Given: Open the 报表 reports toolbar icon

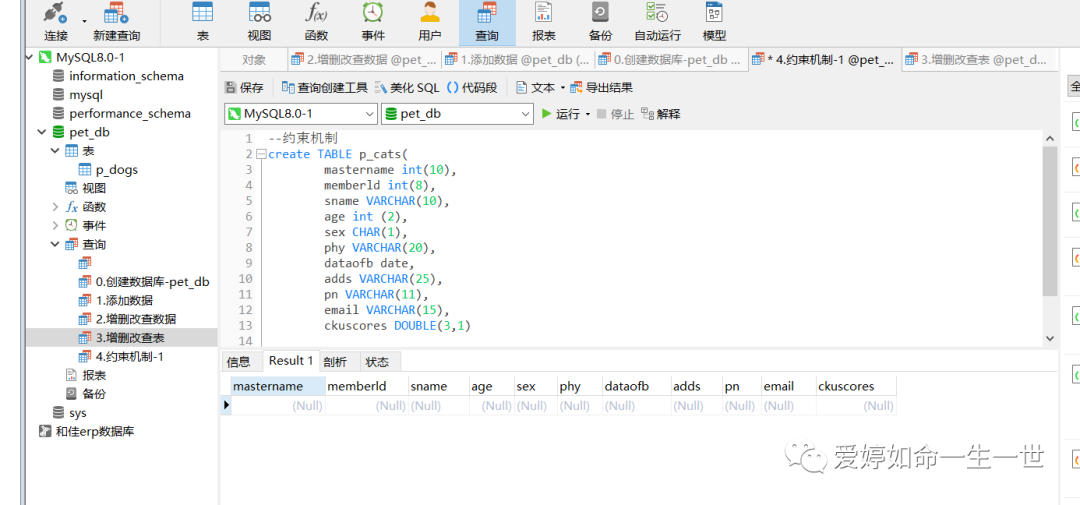Looking at the screenshot, I should pyautogui.click(x=544, y=22).
